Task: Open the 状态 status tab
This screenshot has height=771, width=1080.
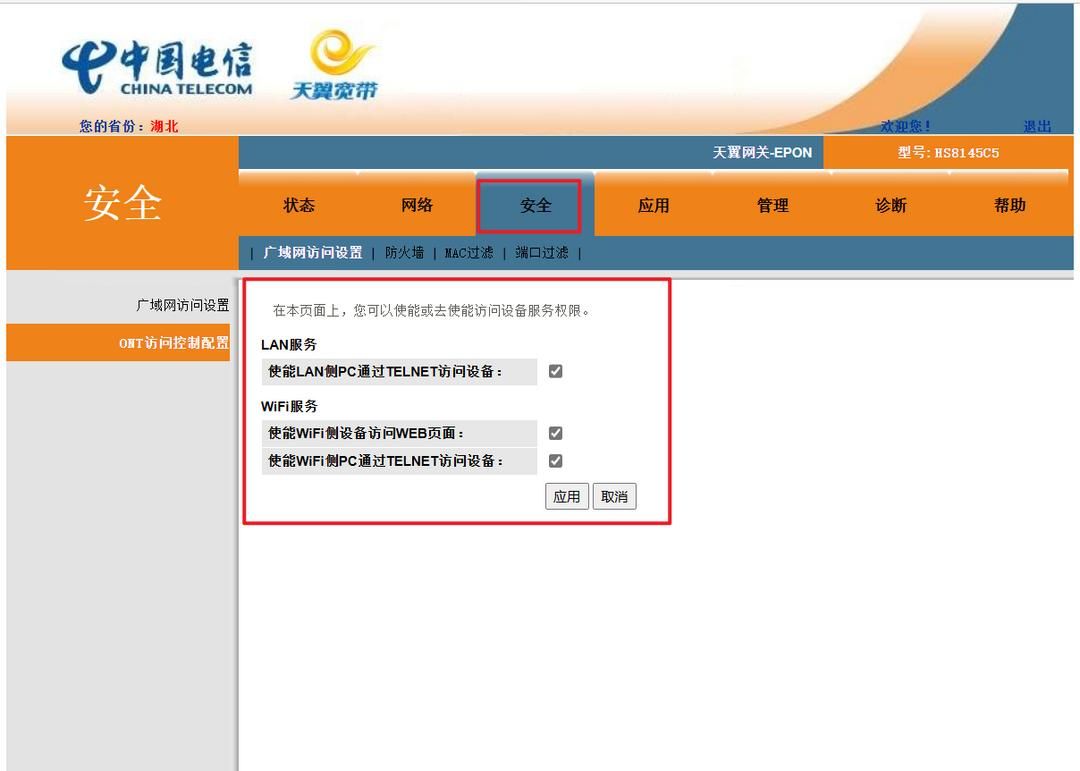Action: [299, 205]
